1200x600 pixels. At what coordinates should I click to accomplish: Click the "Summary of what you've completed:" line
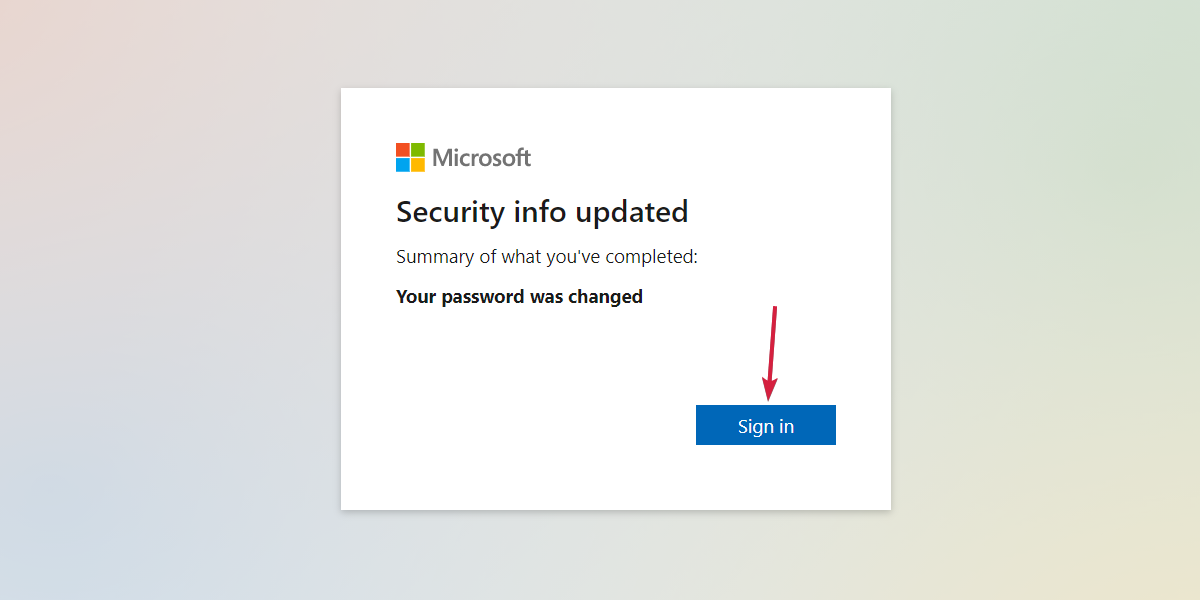point(546,257)
